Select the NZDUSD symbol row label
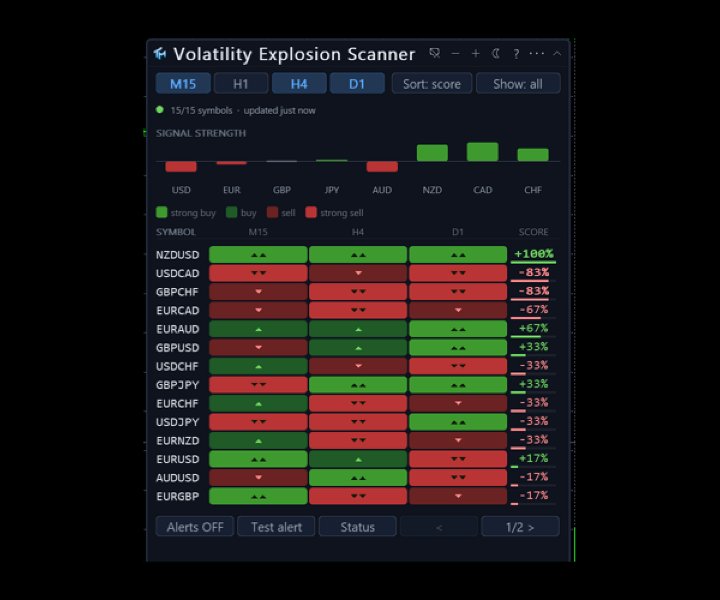The image size is (720, 600). 178,255
